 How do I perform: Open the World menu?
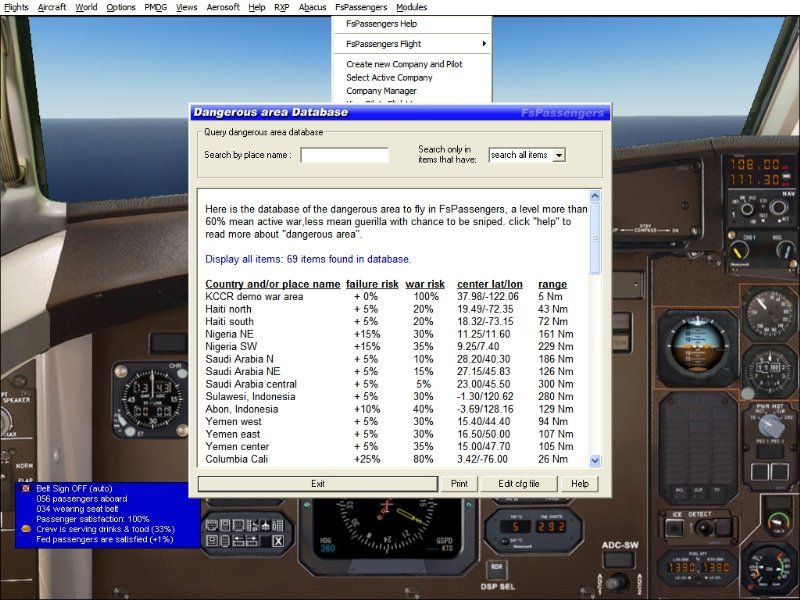(x=86, y=7)
